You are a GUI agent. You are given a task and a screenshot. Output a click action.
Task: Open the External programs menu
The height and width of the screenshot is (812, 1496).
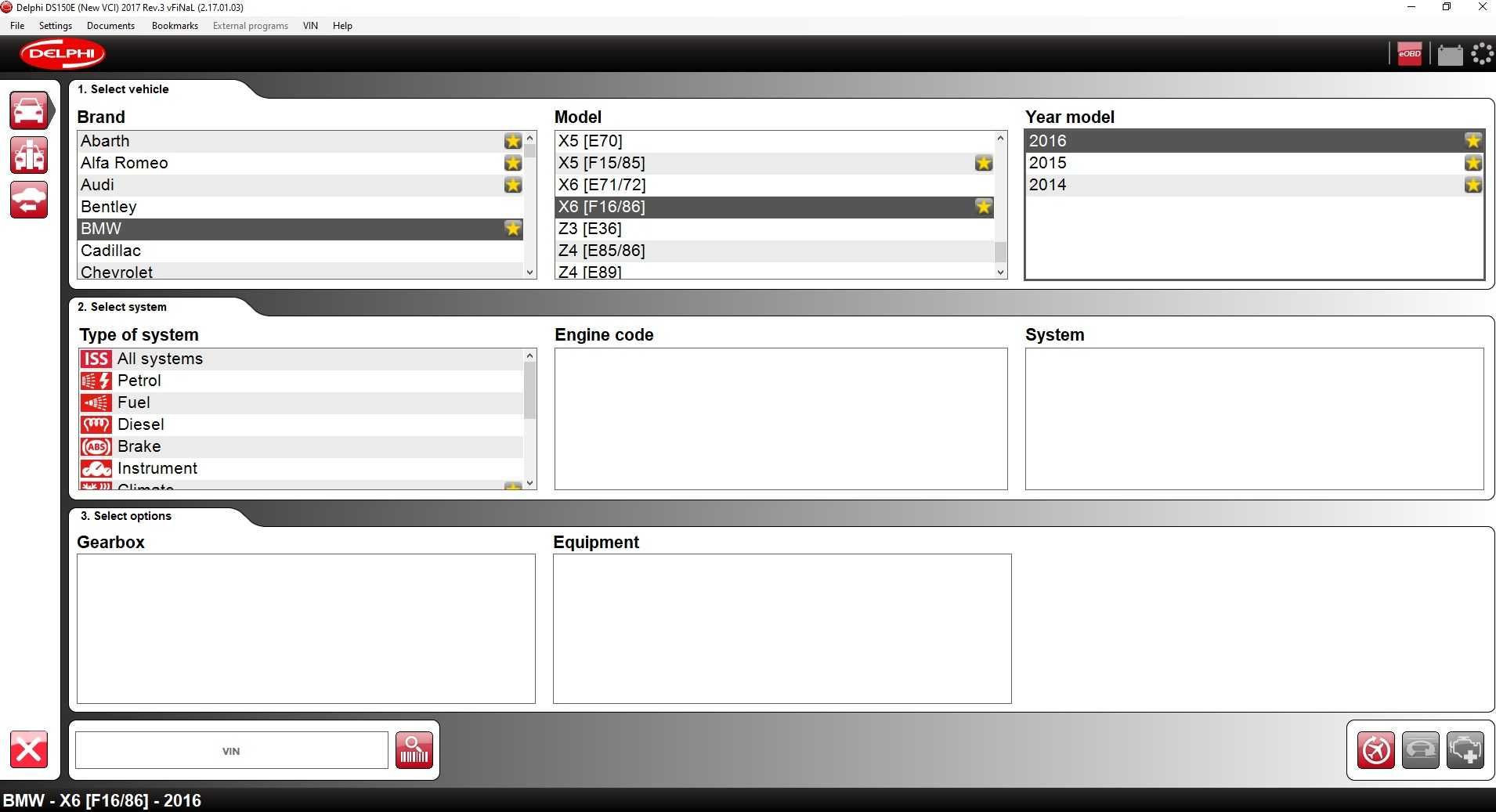pos(251,26)
